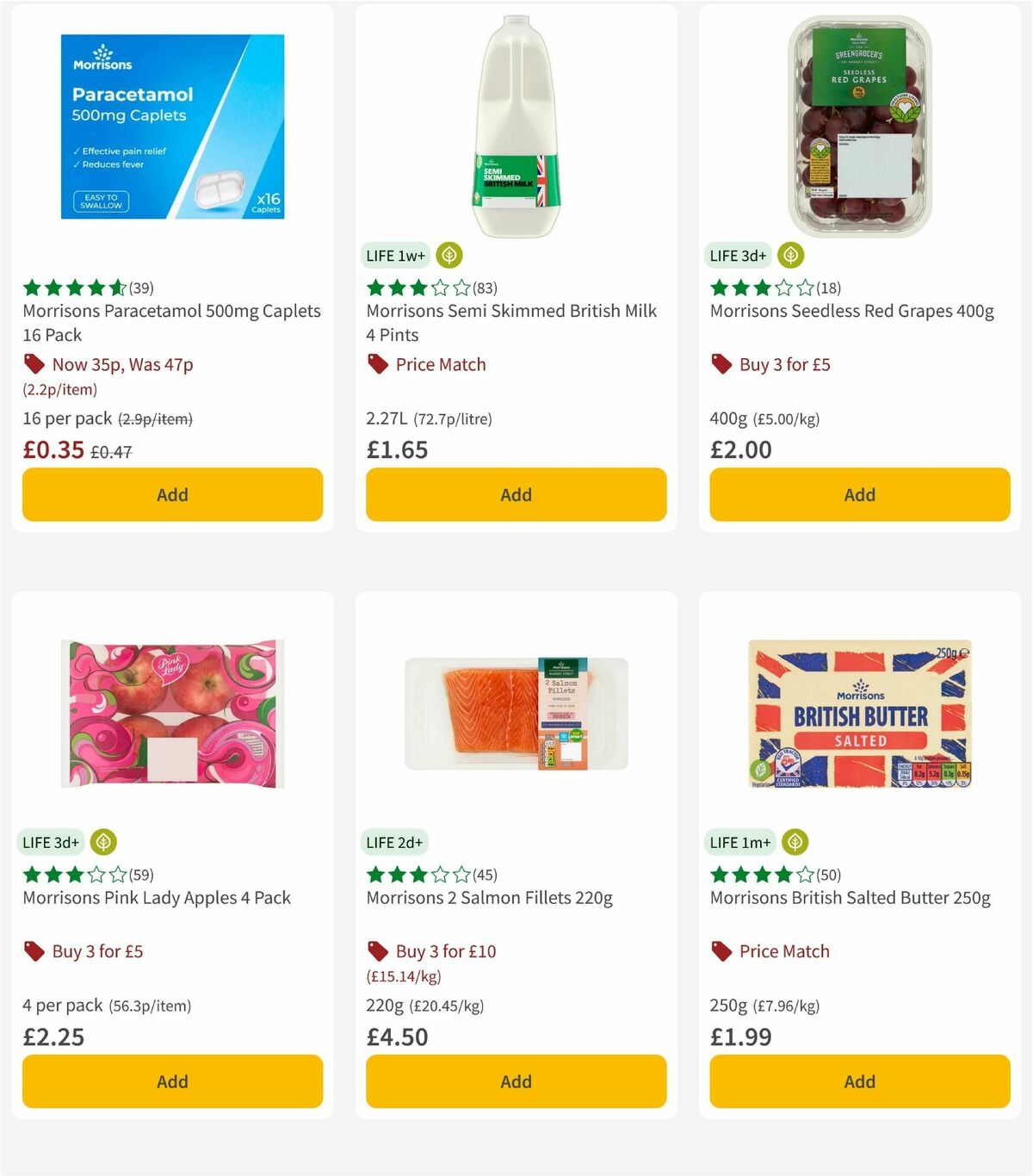Select the leaf icon beside the apples LIFE badge
The image size is (1033, 1176).
103,842
